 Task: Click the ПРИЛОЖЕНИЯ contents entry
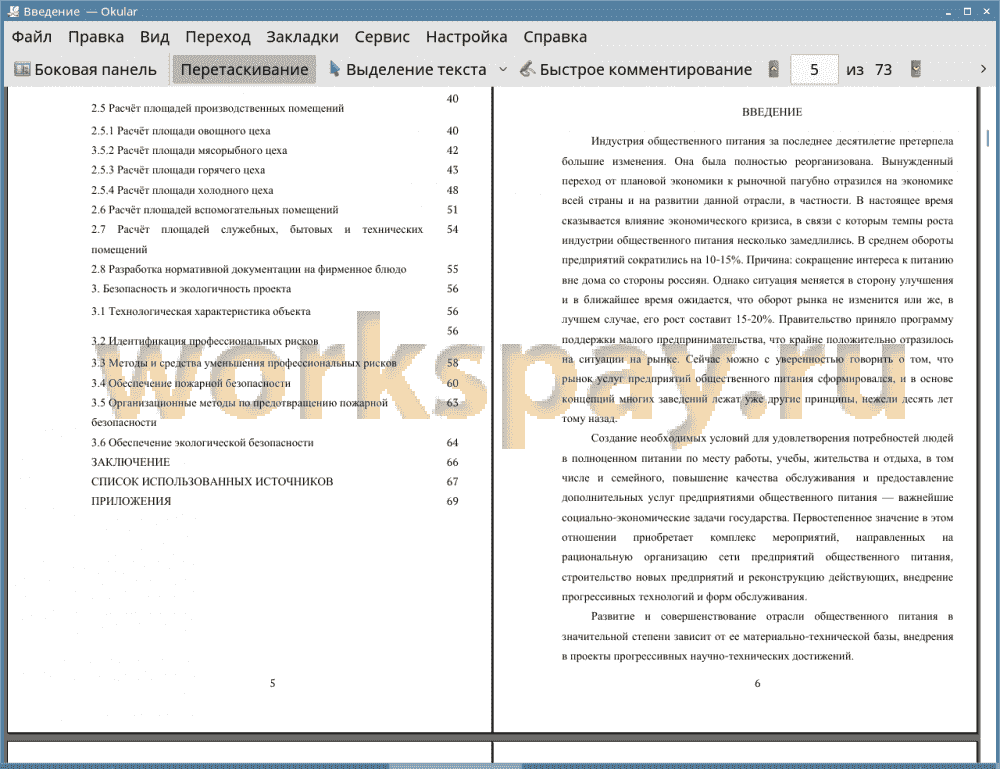pyautogui.click(x=131, y=501)
